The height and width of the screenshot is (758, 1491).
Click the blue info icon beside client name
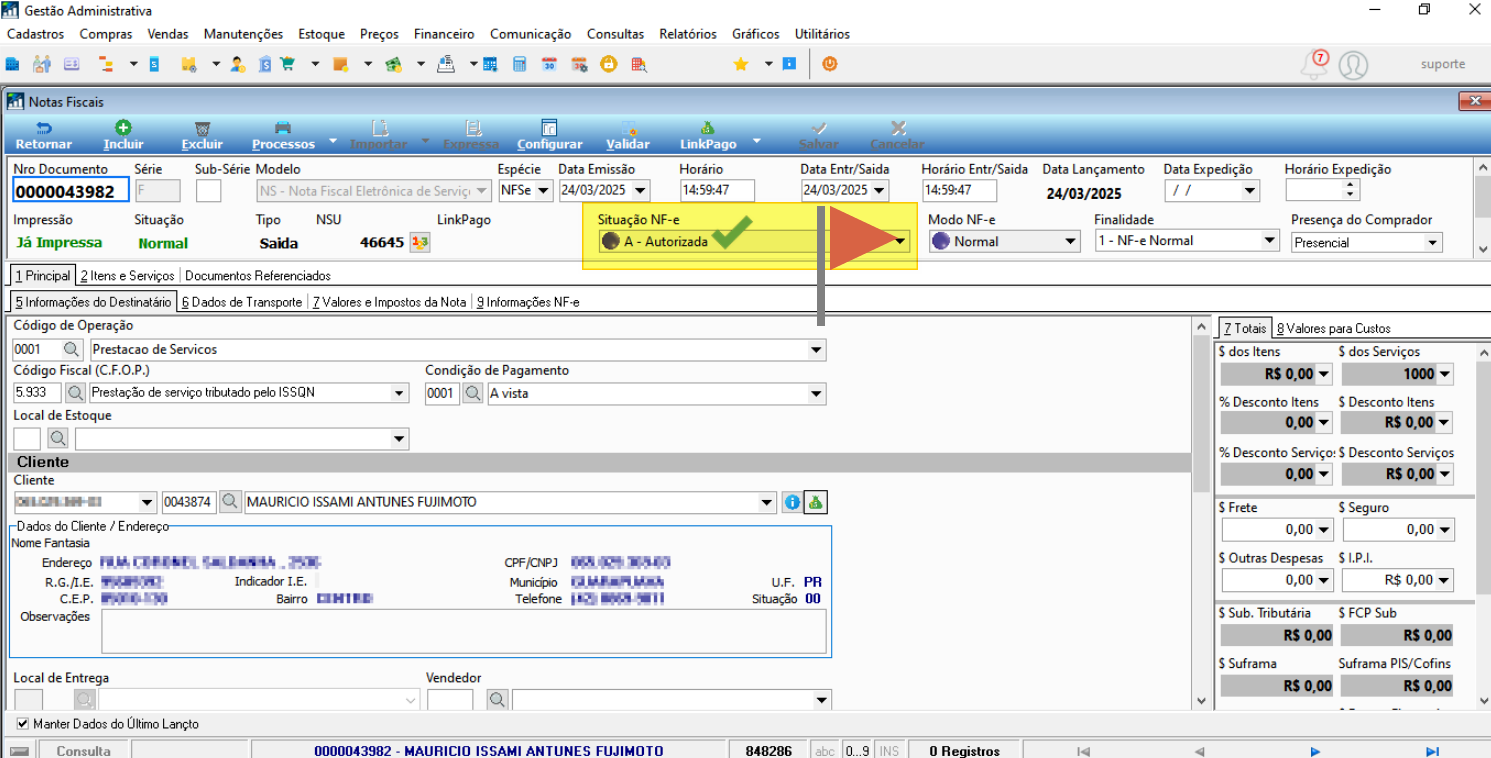coord(793,502)
